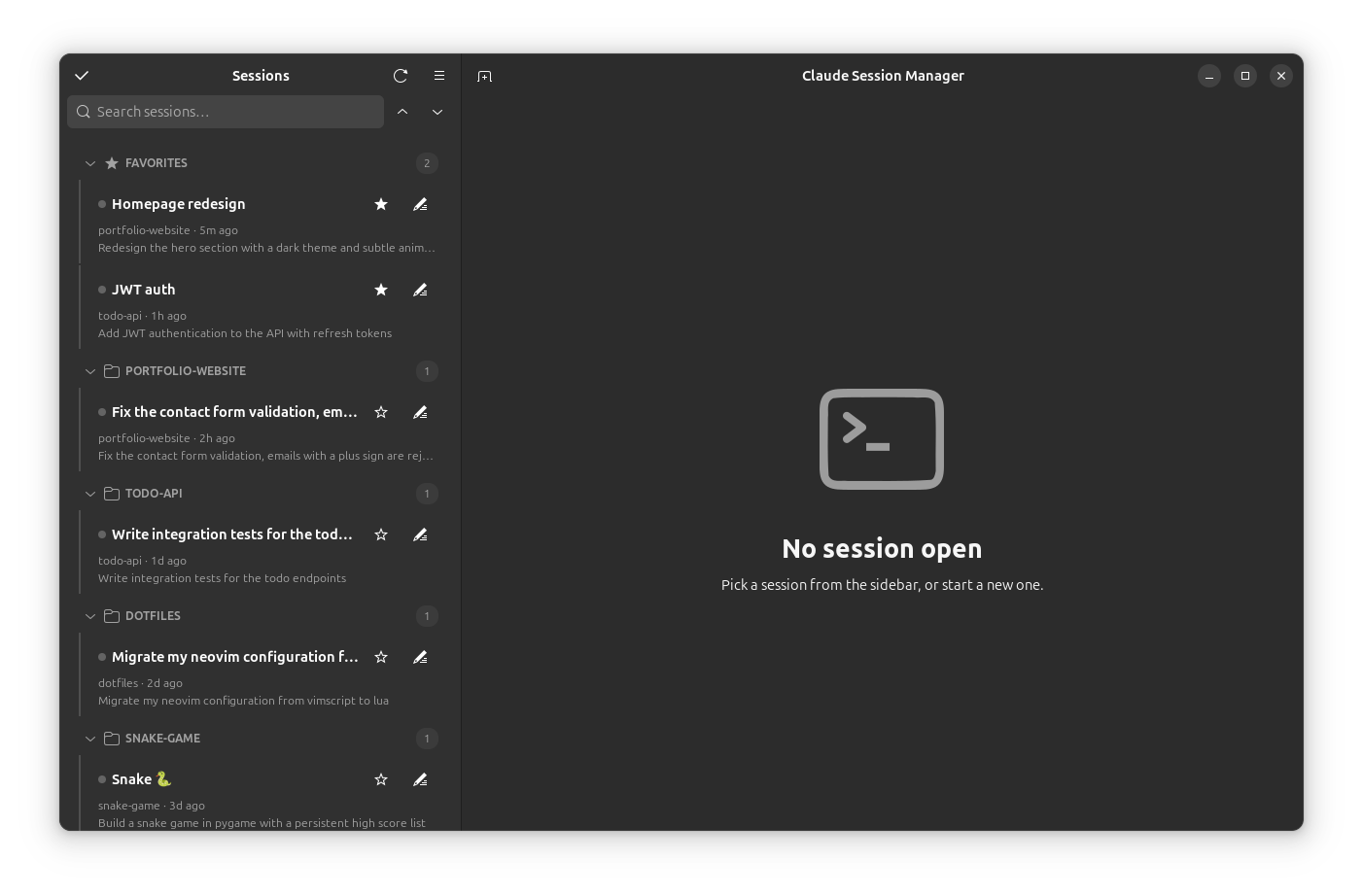Click the FAVORITES star header icon
Screen dimensions: 1363x896
pos(112,163)
